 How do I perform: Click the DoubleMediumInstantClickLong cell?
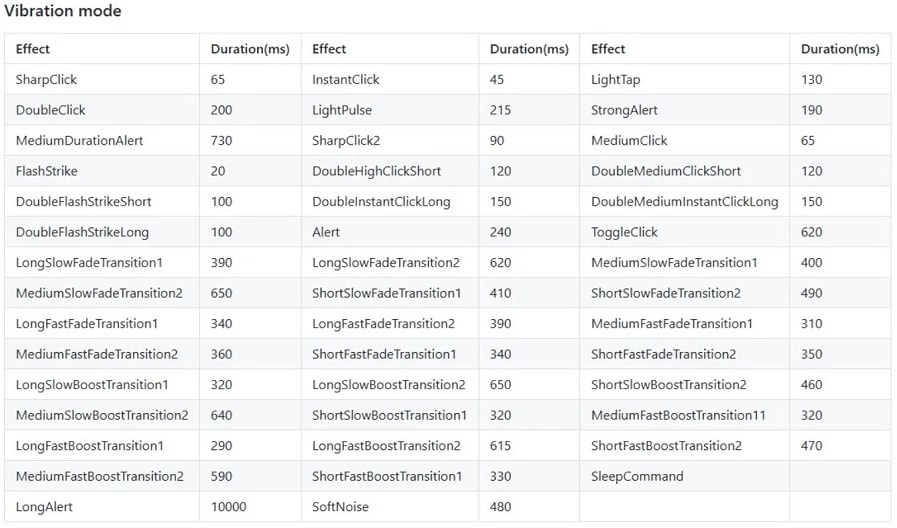tap(684, 202)
